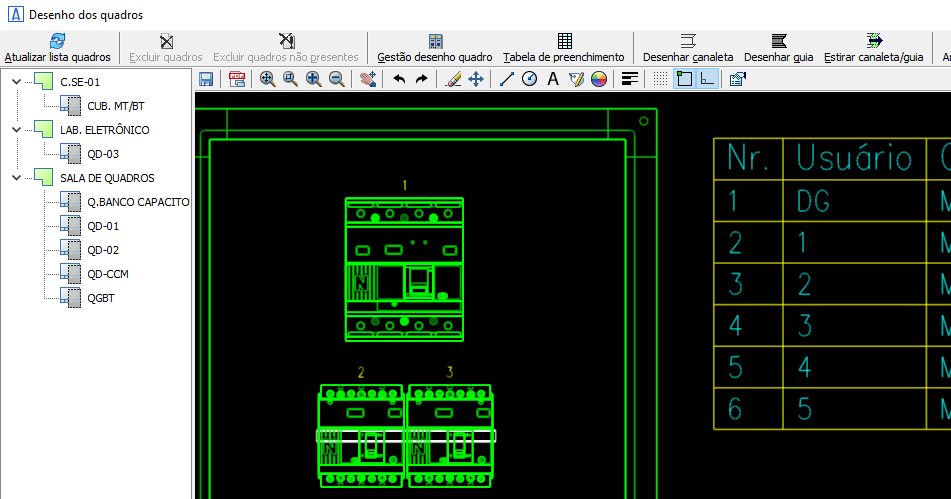The image size is (951, 499).
Task: Select the text A tool
Action: coord(553,79)
